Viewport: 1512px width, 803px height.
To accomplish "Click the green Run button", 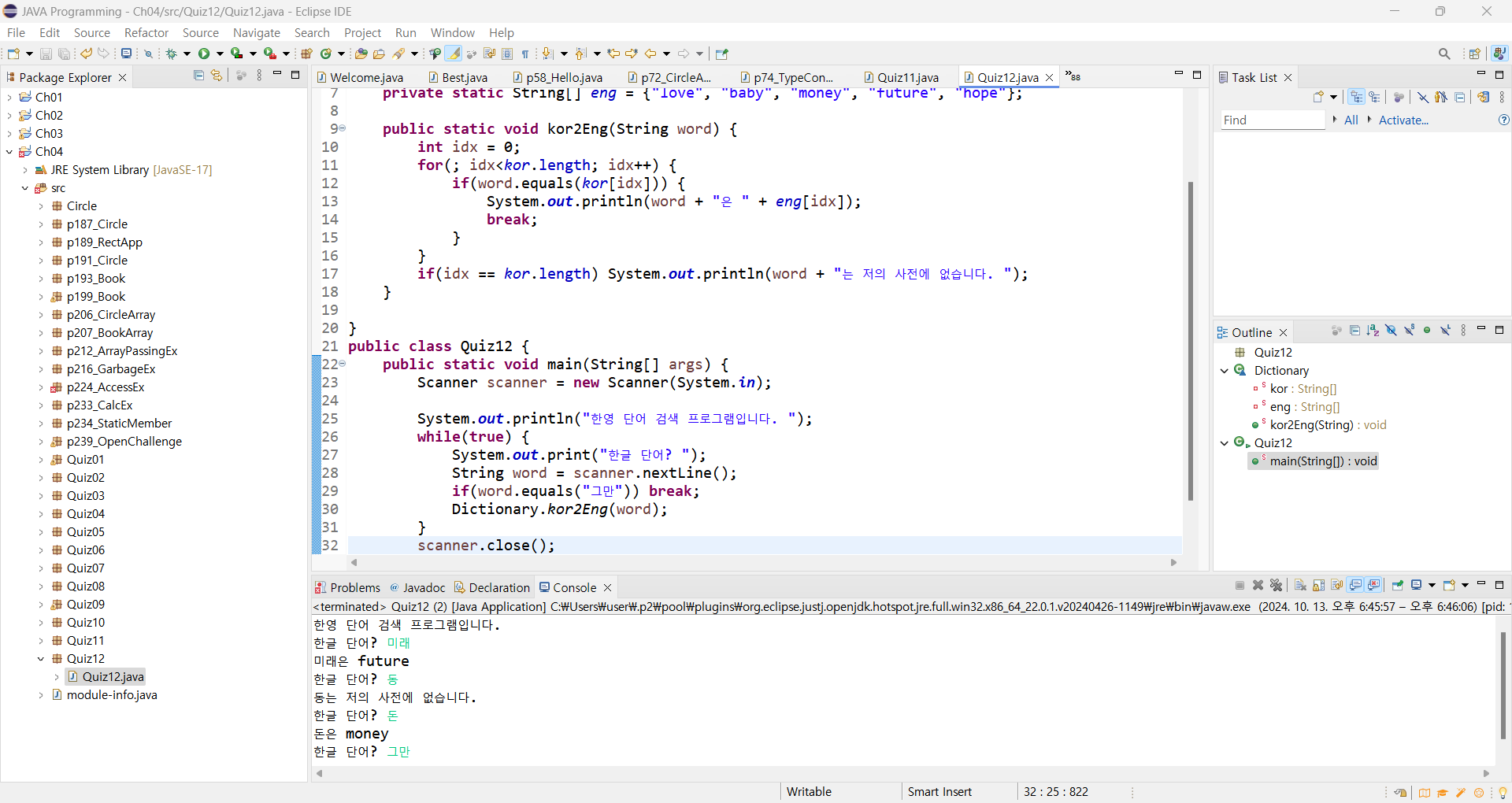I will click(204, 54).
